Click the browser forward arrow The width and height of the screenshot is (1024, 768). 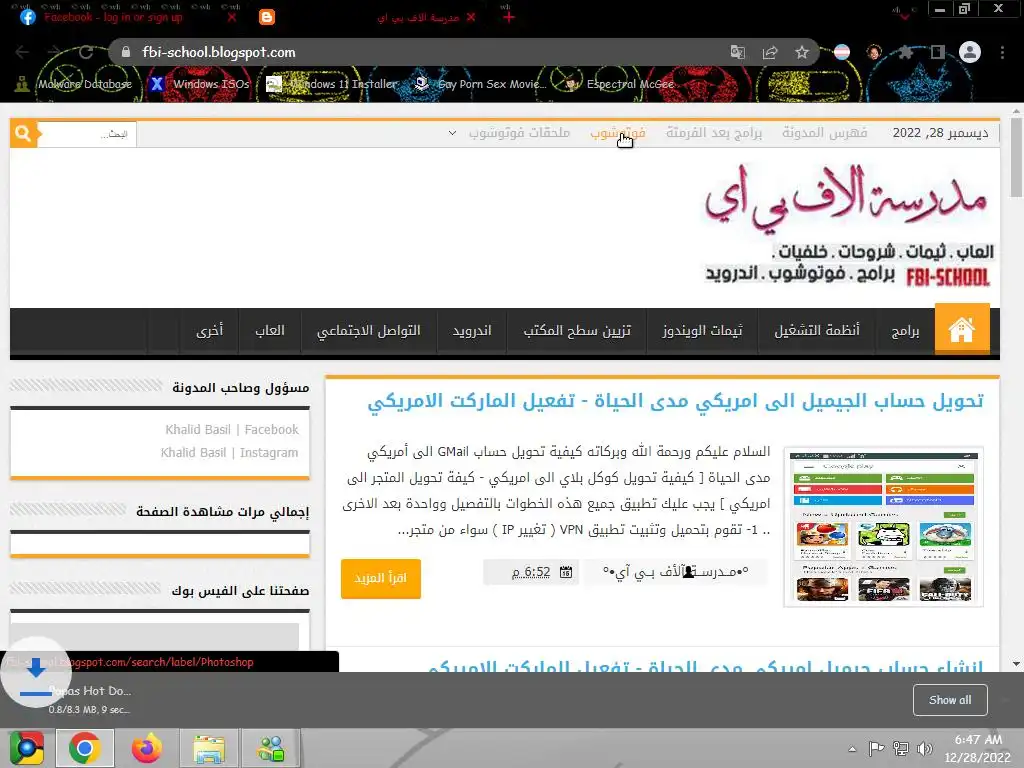(54, 52)
